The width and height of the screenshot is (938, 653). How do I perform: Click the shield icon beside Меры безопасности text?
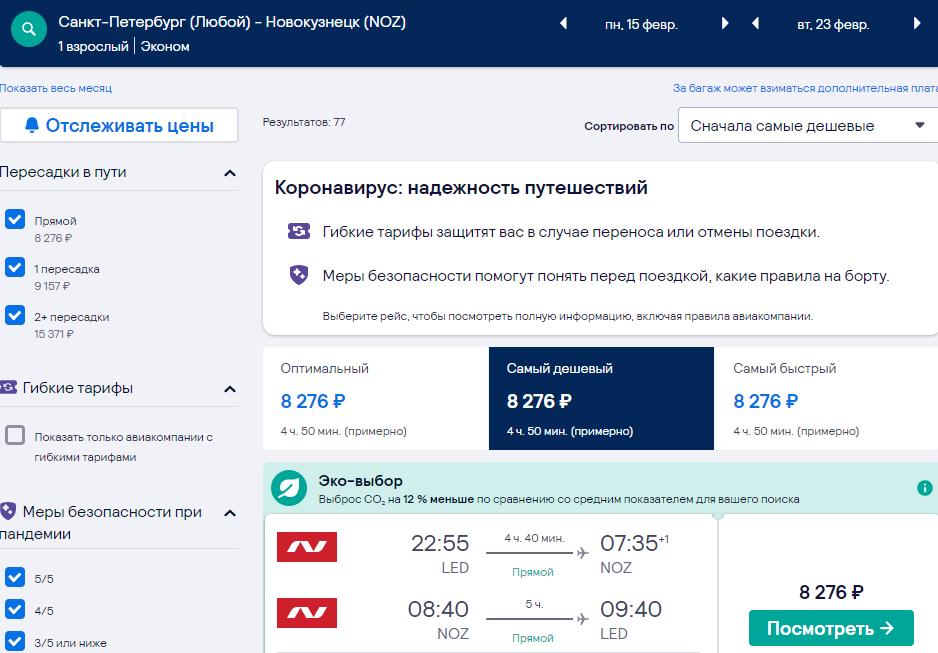click(299, 275)
